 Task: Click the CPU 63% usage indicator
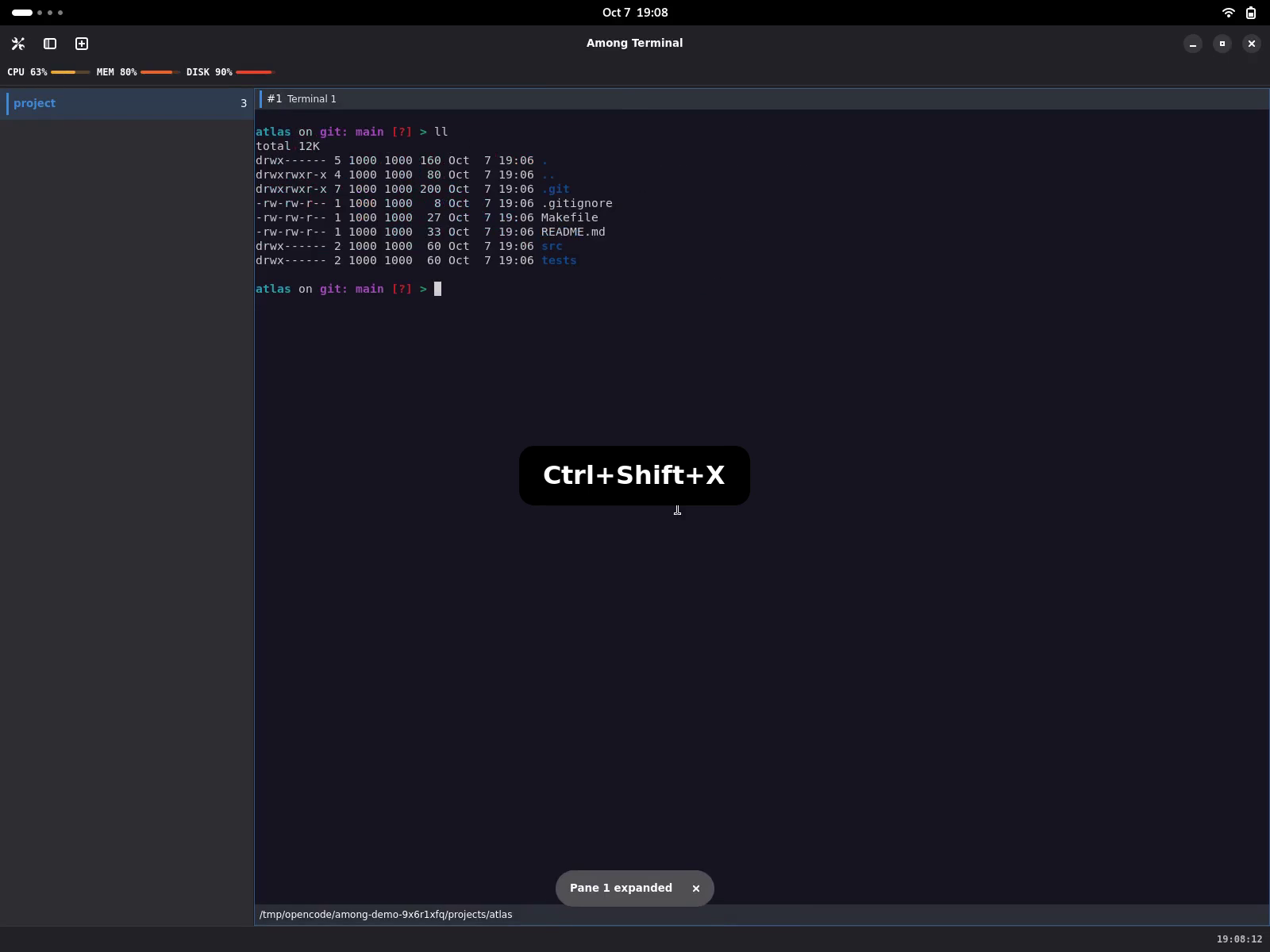point(48,72)
